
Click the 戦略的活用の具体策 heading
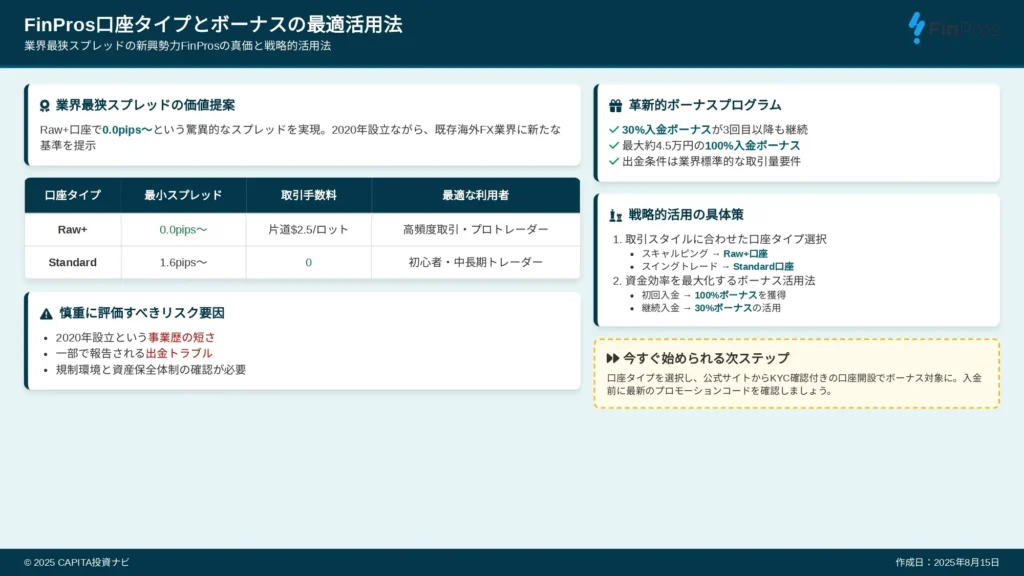(x=686, y=215)
